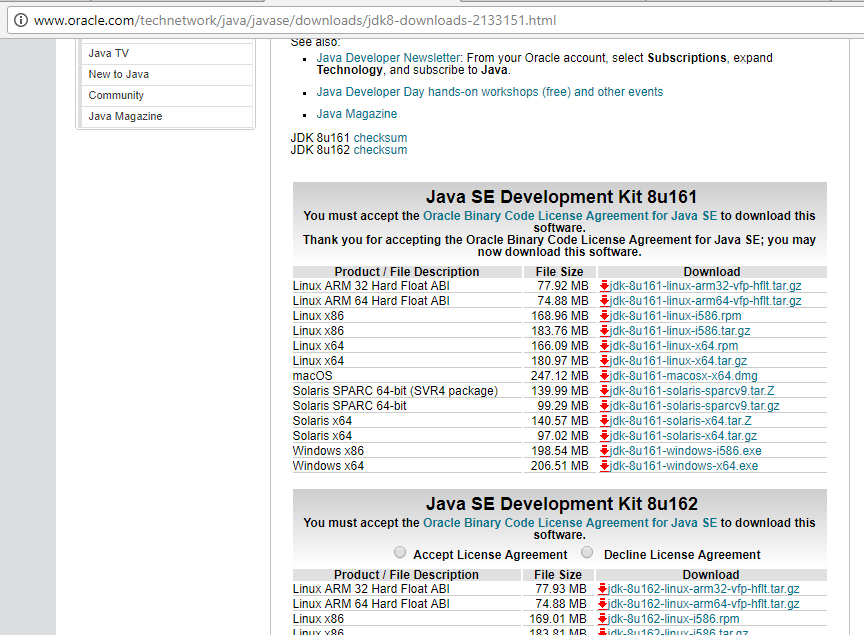864x635 pixels.
Task: Open Community sidebar item
Action: (x=166, y=95)
